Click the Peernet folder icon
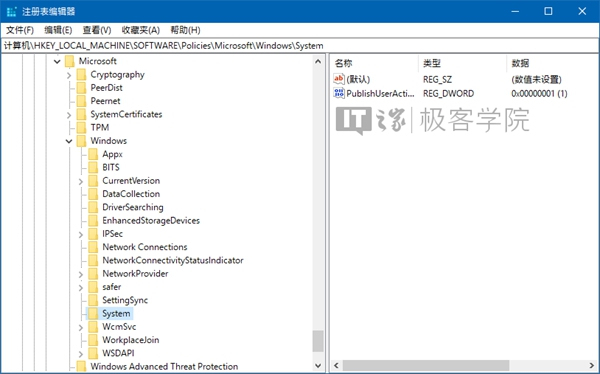600x374 pixels. [x=81, y=101]
